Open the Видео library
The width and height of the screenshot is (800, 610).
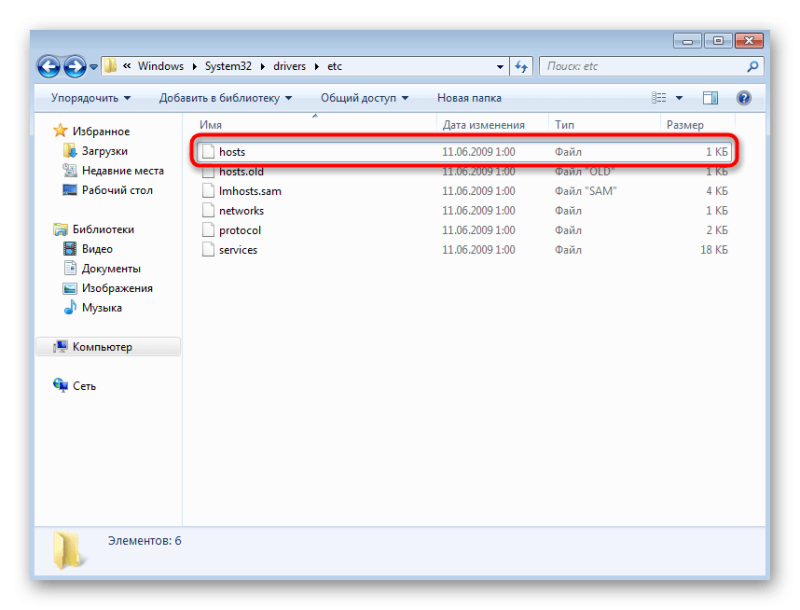[97, 249]
